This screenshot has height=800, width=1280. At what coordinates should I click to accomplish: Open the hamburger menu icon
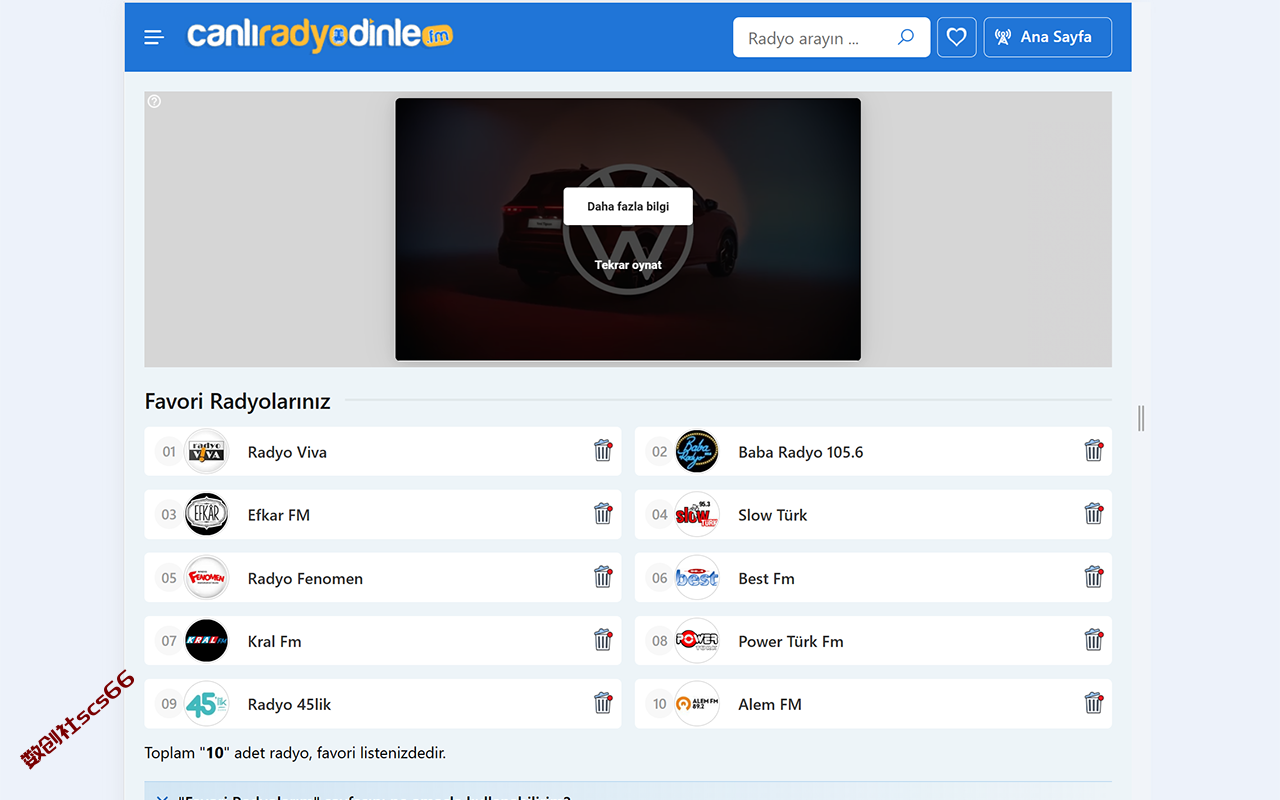point(153,37)
